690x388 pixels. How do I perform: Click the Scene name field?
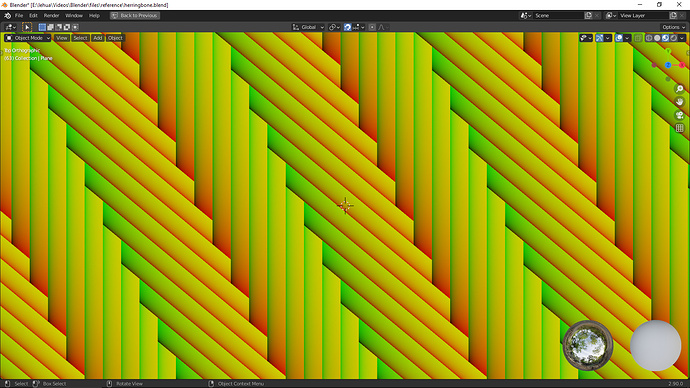click(558, 15)
